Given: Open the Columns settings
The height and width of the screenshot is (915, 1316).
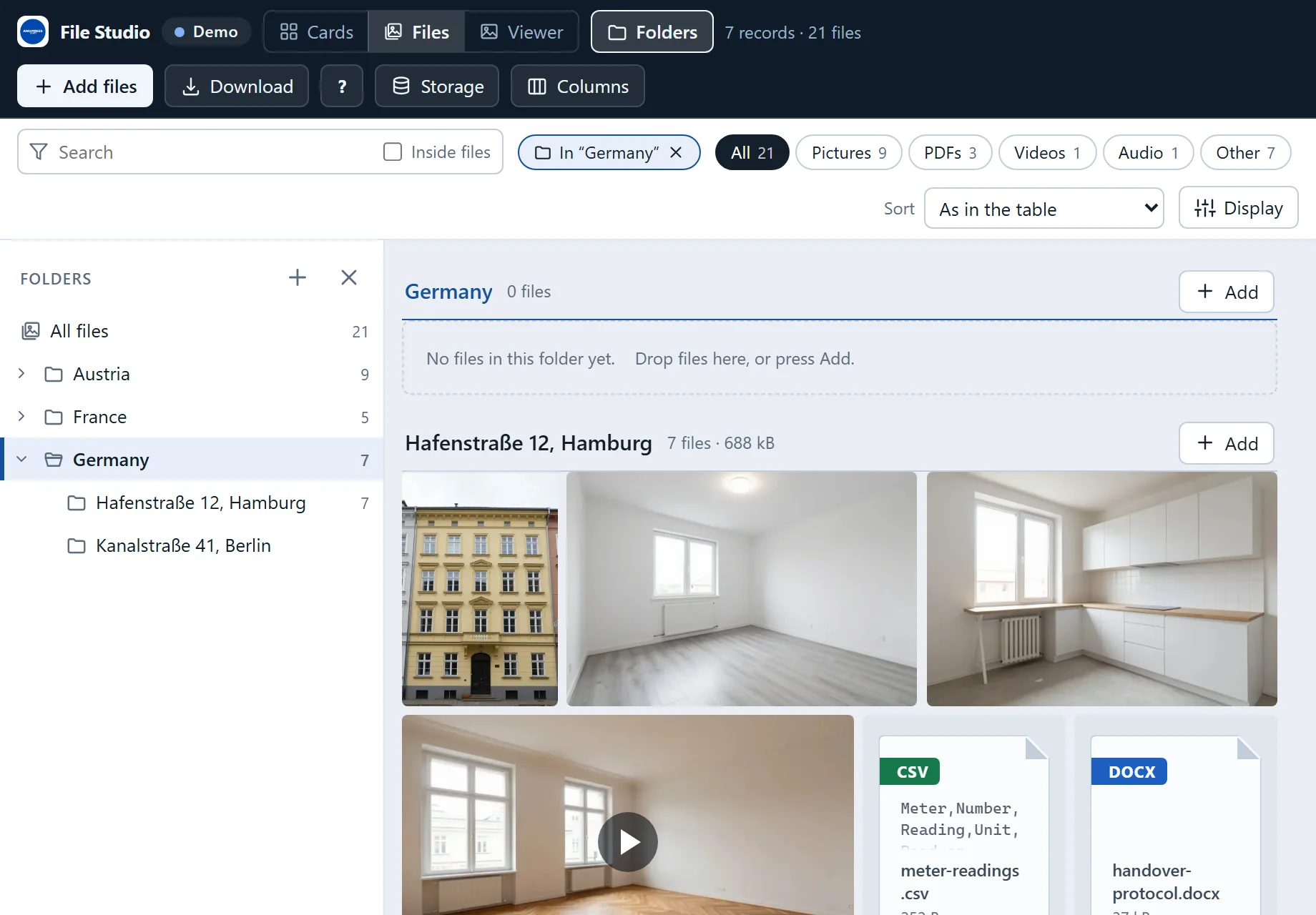Looking at the screenshot, I should tap(578, 86).
